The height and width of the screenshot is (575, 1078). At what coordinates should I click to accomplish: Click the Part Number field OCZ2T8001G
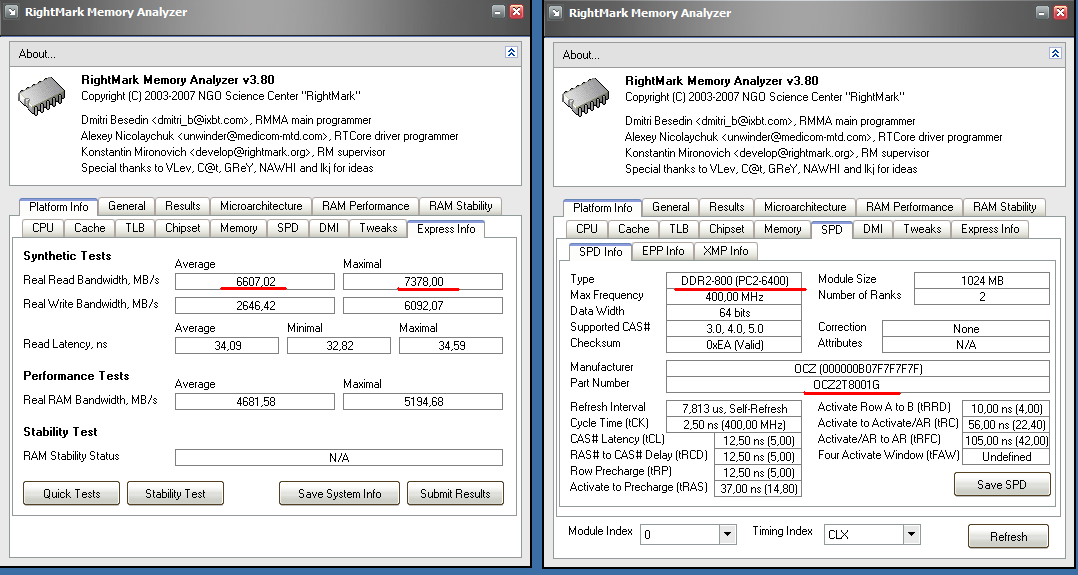pos(858,385)
